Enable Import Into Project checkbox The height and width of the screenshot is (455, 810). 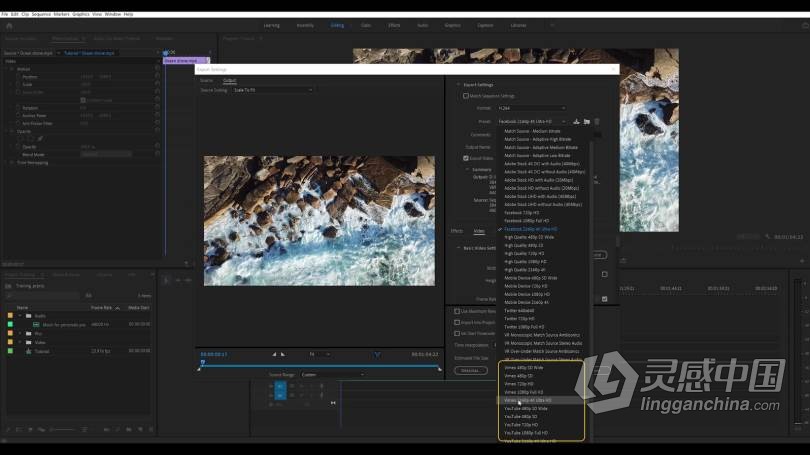tap(457, 322)
